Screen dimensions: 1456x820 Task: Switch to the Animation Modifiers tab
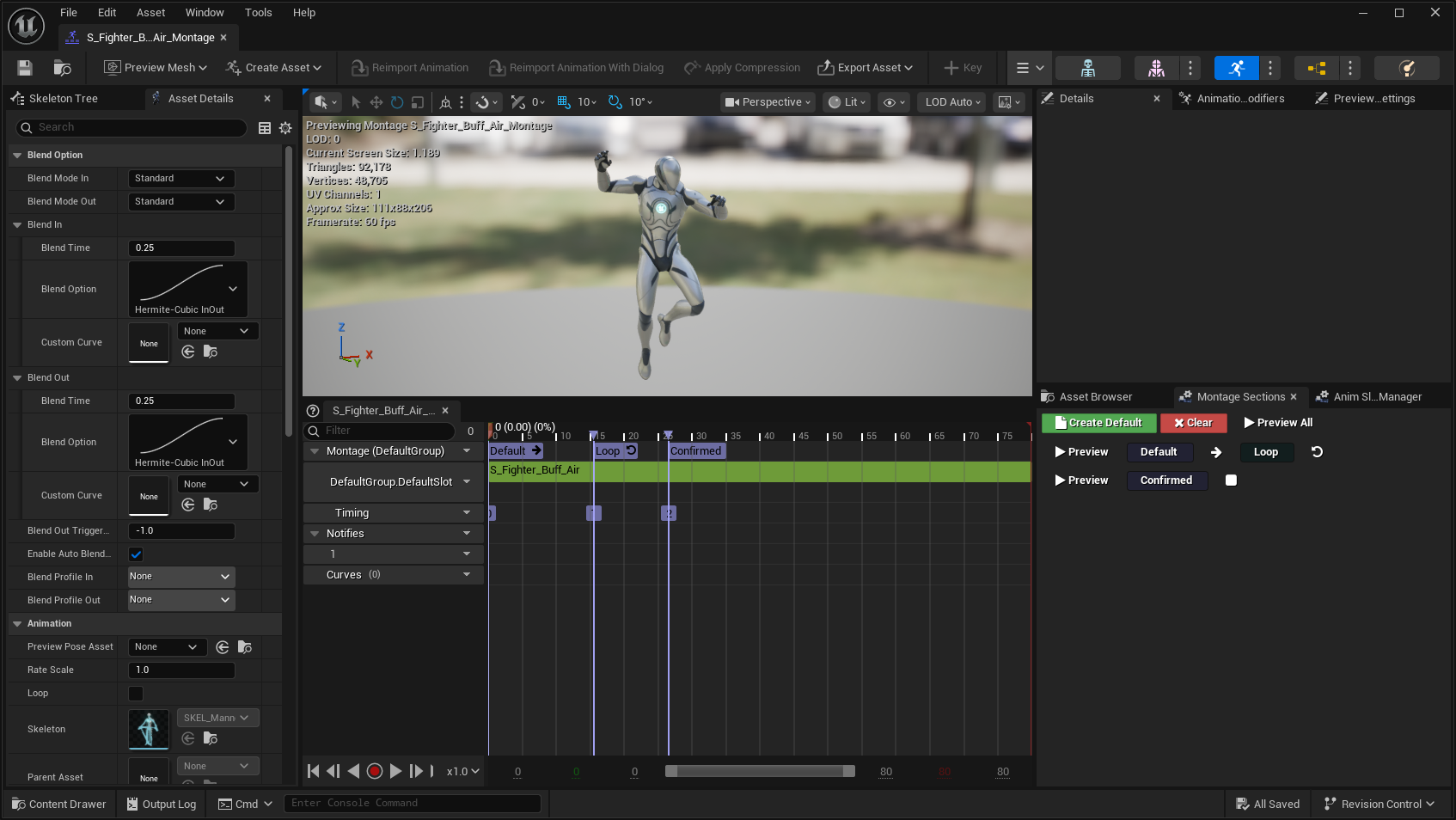(x=1240, y=99)
